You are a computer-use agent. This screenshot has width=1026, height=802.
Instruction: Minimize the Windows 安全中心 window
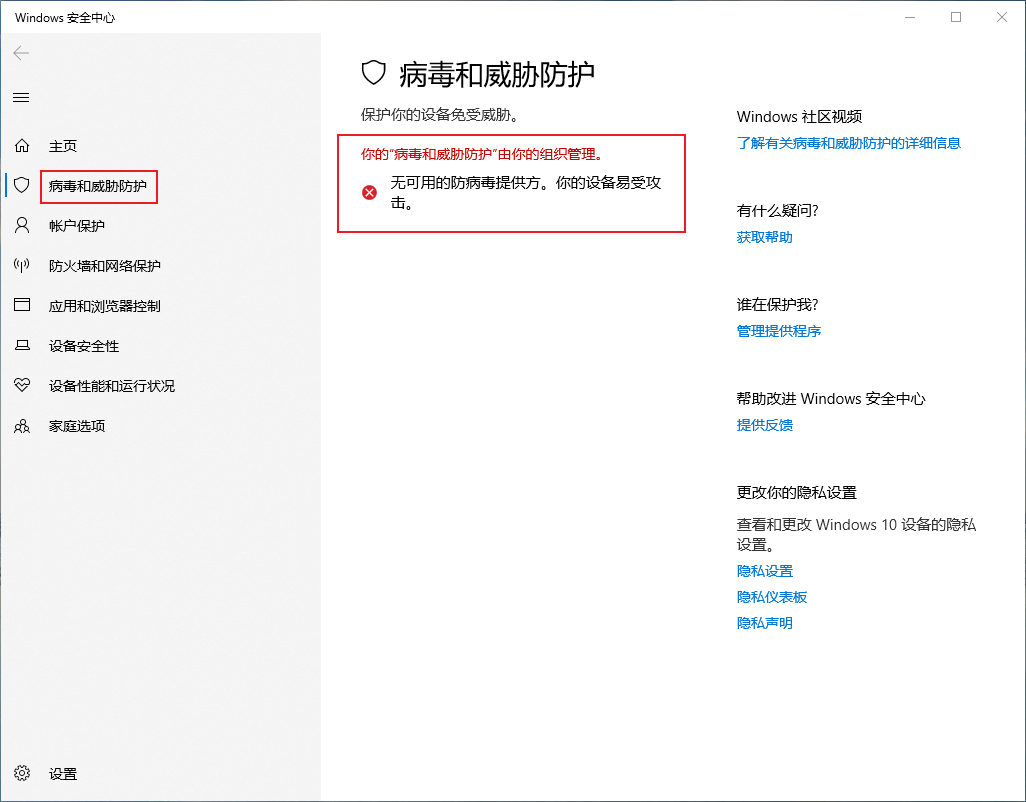910,17
